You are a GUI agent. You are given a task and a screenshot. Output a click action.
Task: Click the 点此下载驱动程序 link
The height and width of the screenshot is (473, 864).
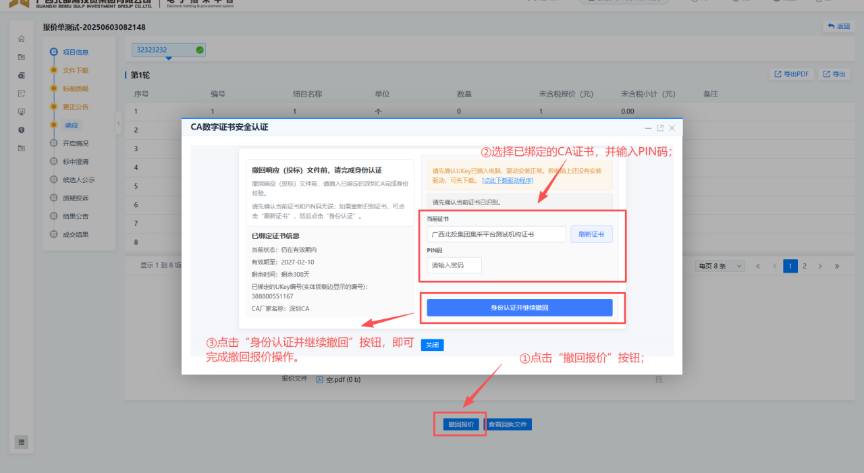pyautogui.click(x=507, y=180)
